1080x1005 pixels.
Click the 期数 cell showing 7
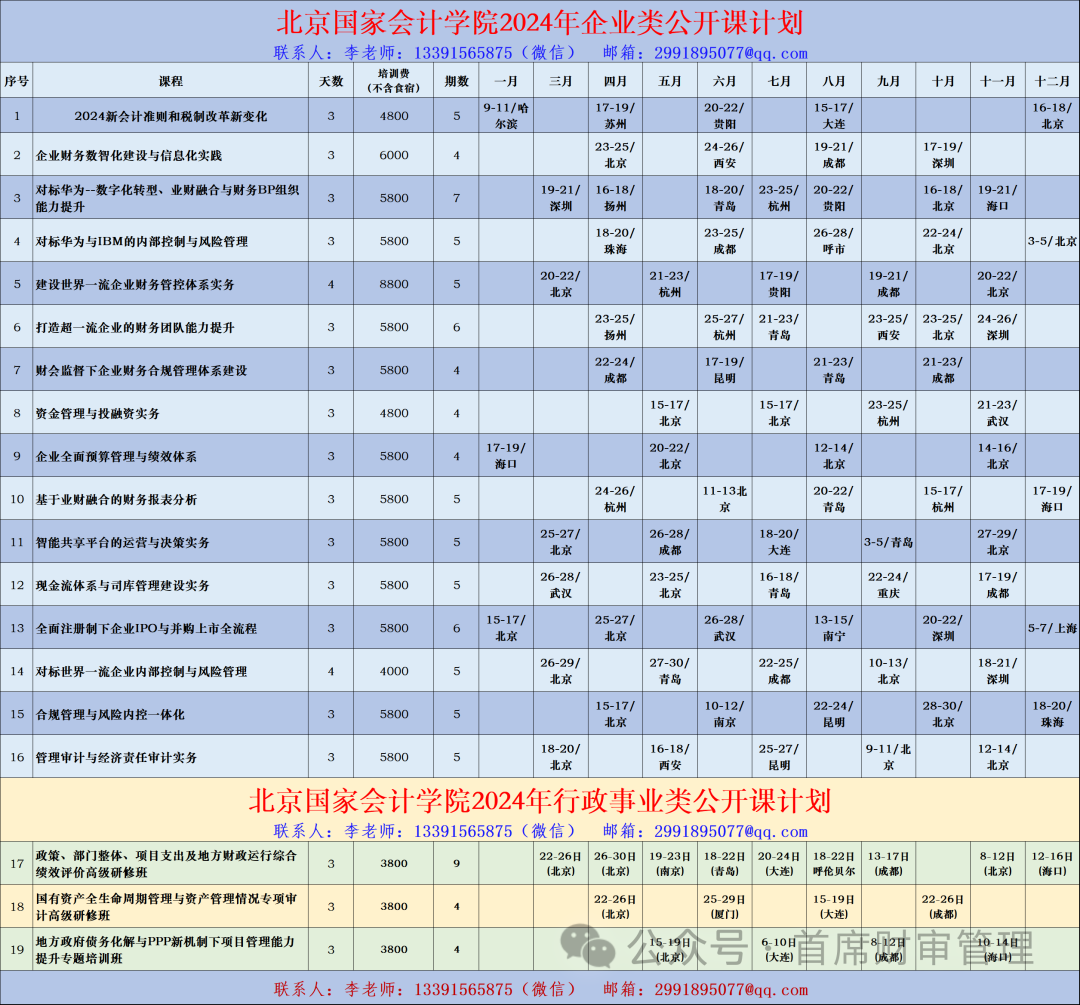click(456, 198)
